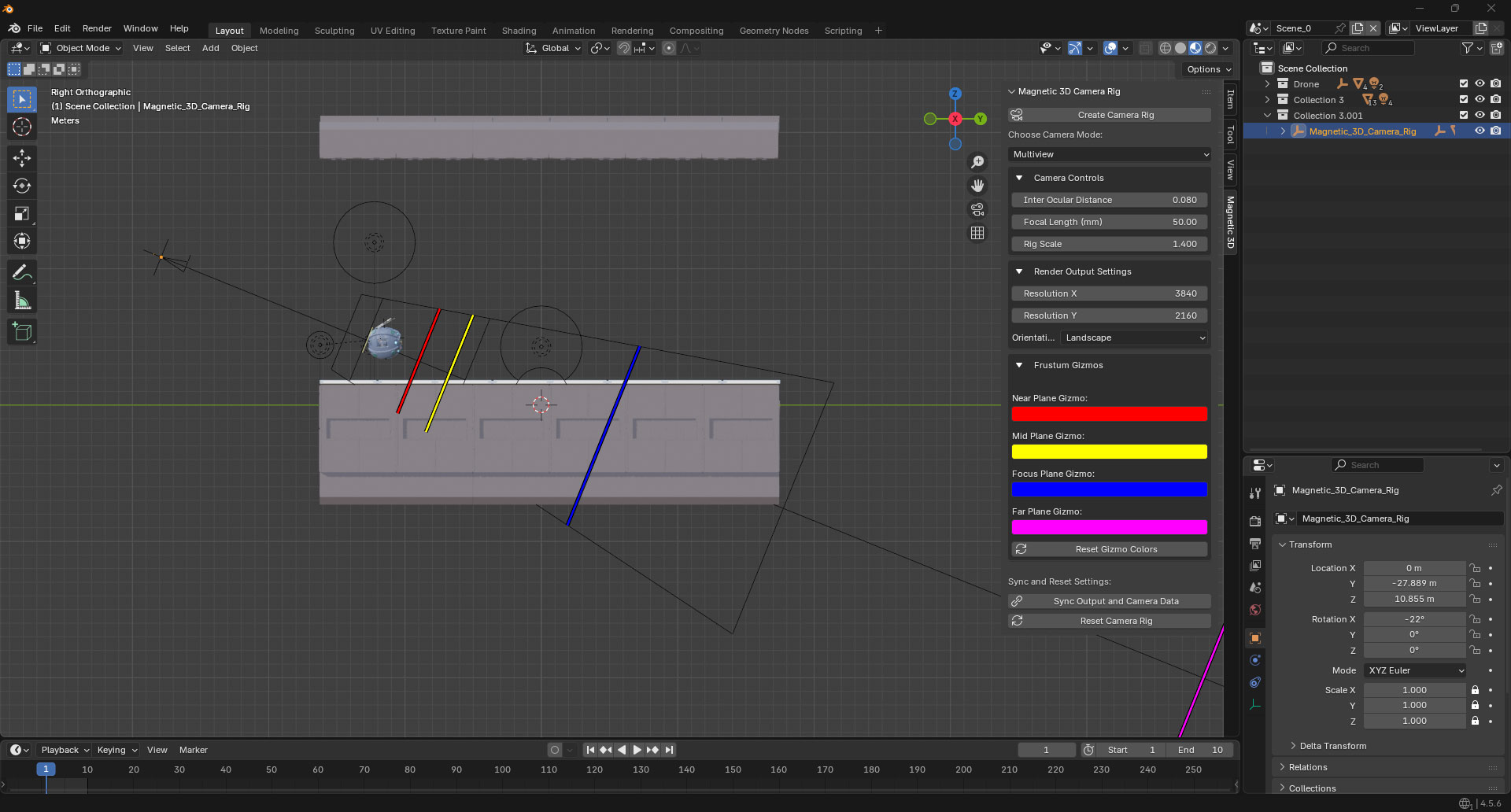Hide Drone collection in viewport
Screen dimensions: 1511x812
[x=1480, y=83]
